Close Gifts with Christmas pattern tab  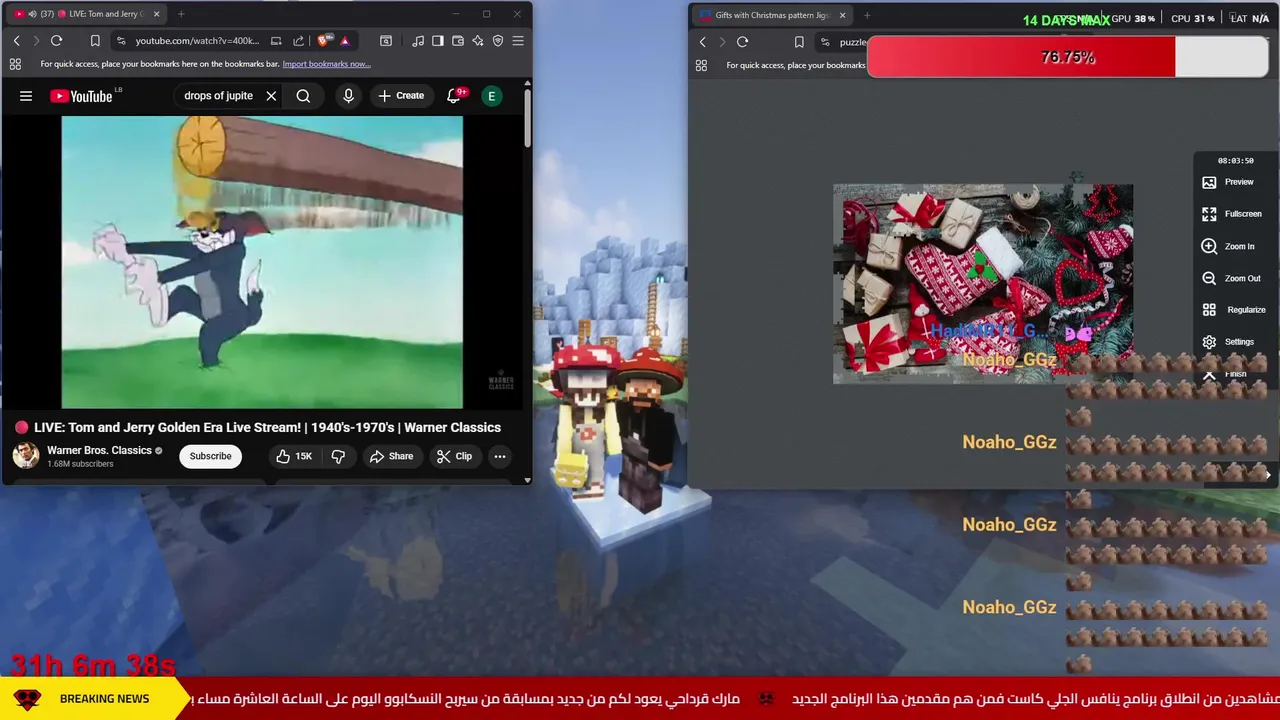(x=842, y=15)
